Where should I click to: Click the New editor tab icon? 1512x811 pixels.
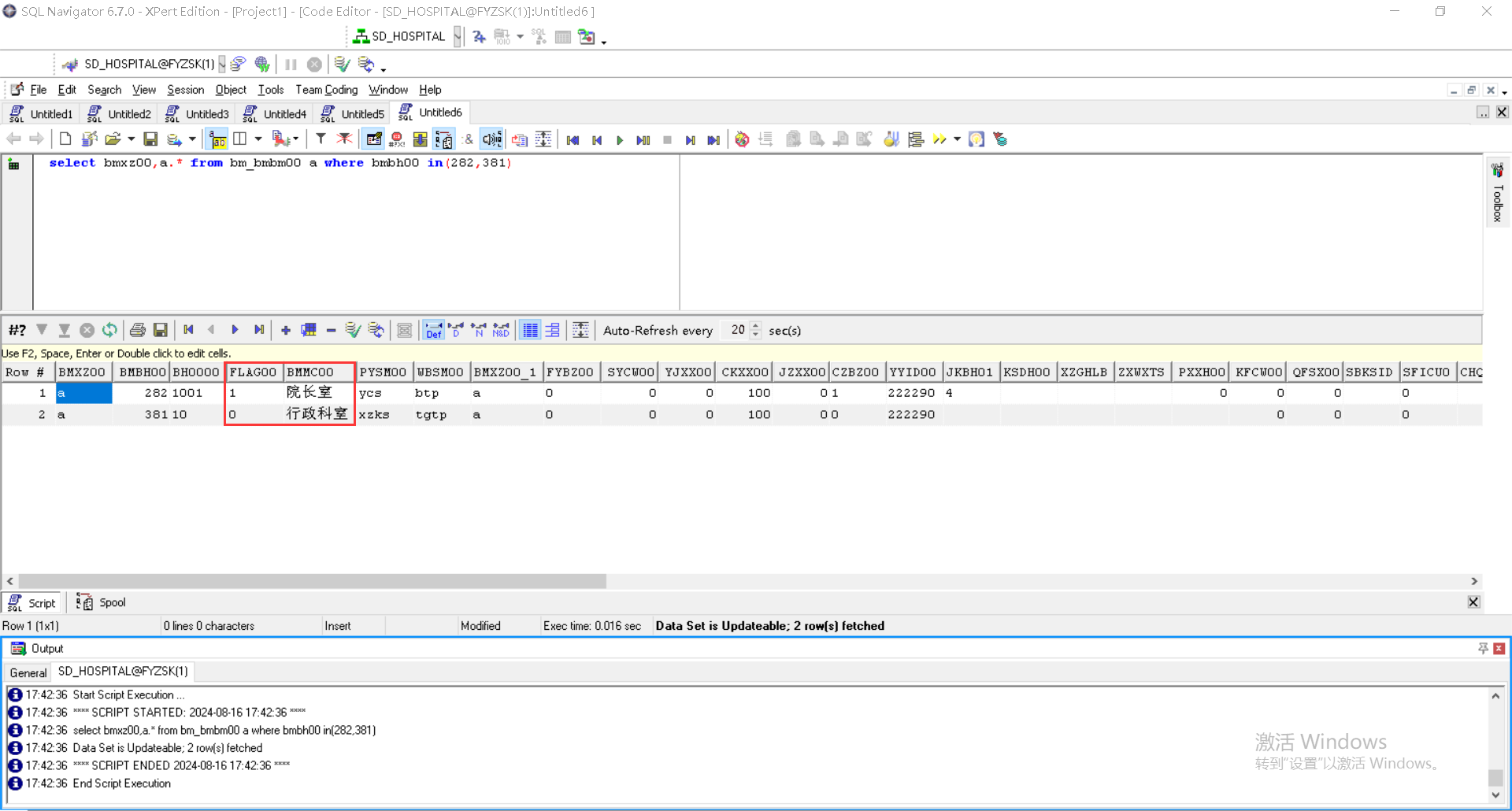pos(65,139)
